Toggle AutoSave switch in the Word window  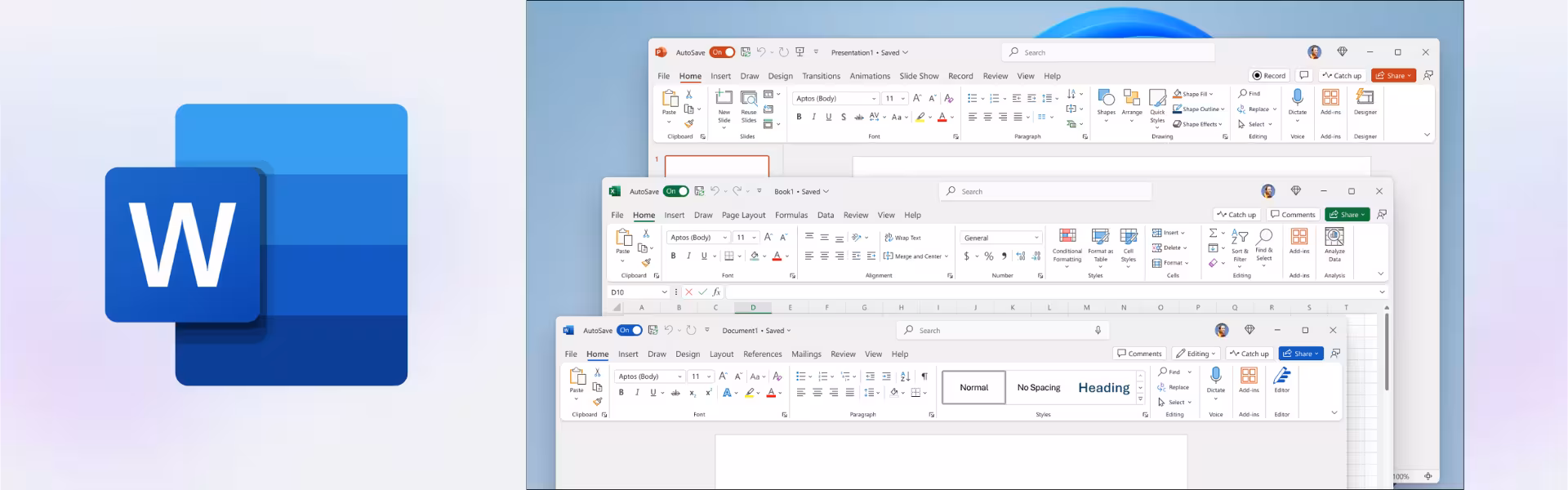(x=630, y=330)
